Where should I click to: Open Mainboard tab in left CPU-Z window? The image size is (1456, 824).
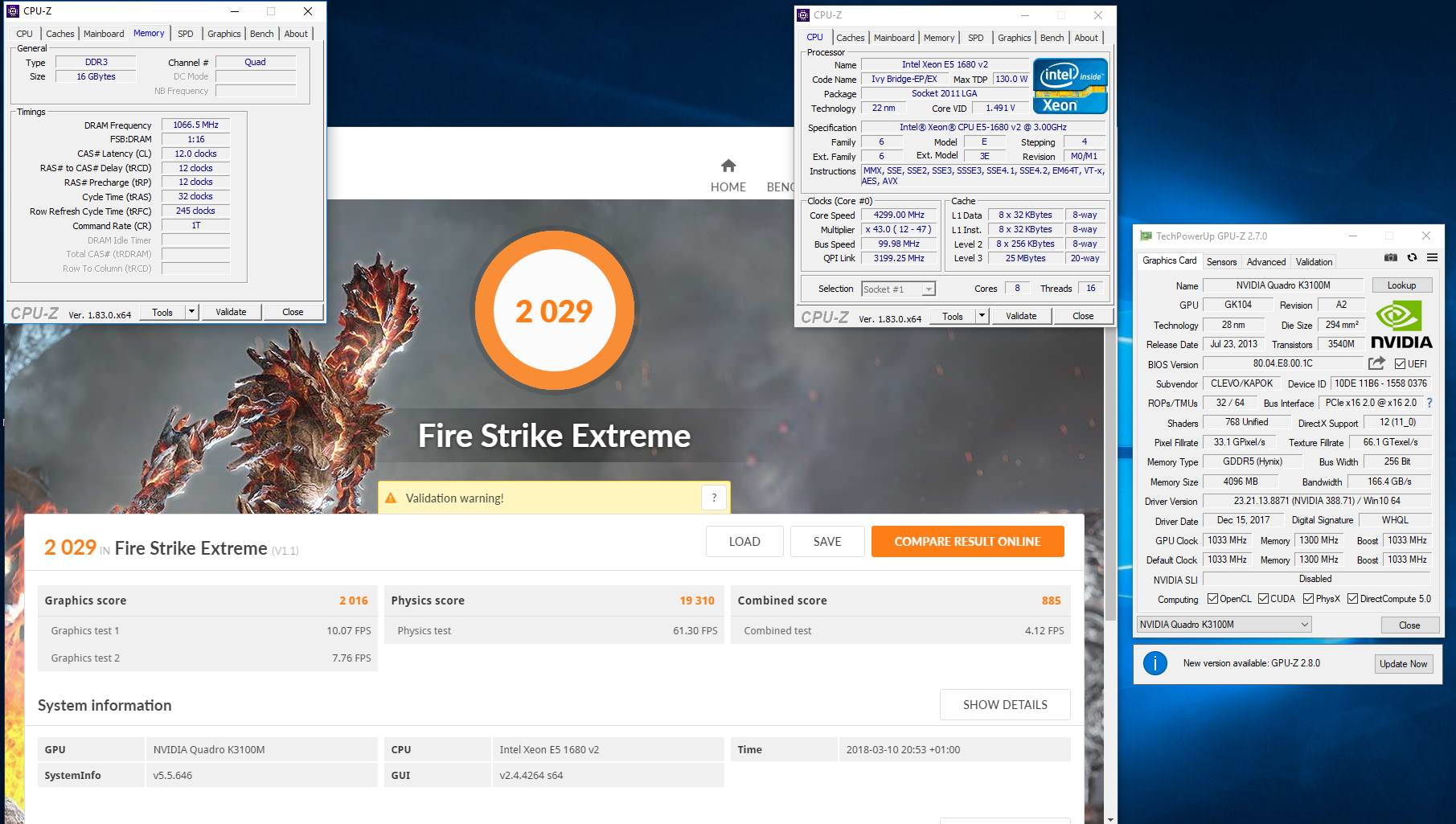pyautogui.click(x=104, y=34)
